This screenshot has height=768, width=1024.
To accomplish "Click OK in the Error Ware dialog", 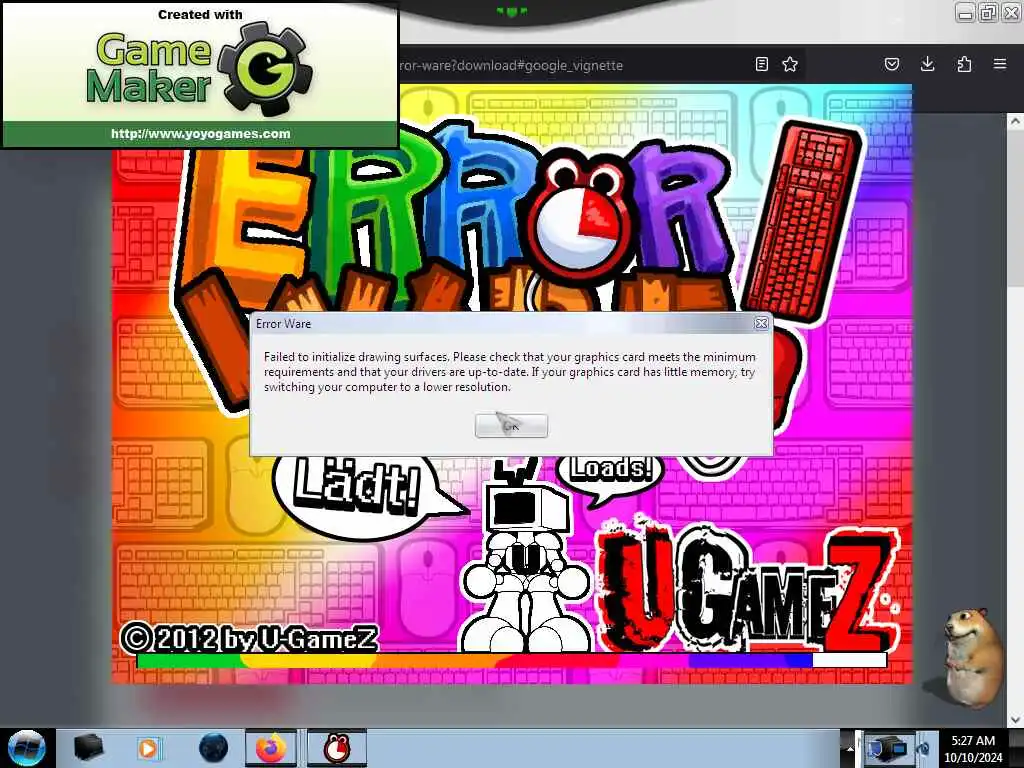I will pos(511,426).
